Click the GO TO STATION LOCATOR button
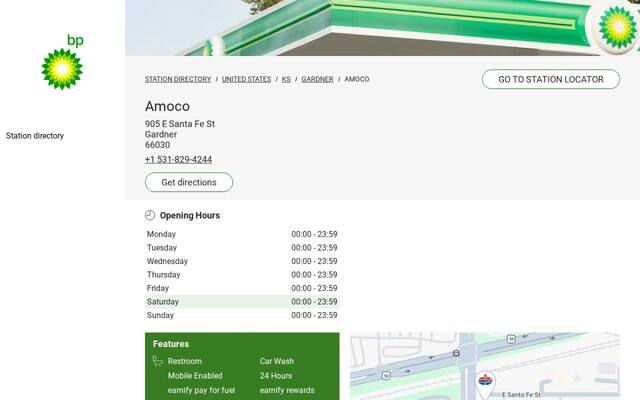Image resolution: width=640 pixels, height=400 pixels. click(551, 79)
